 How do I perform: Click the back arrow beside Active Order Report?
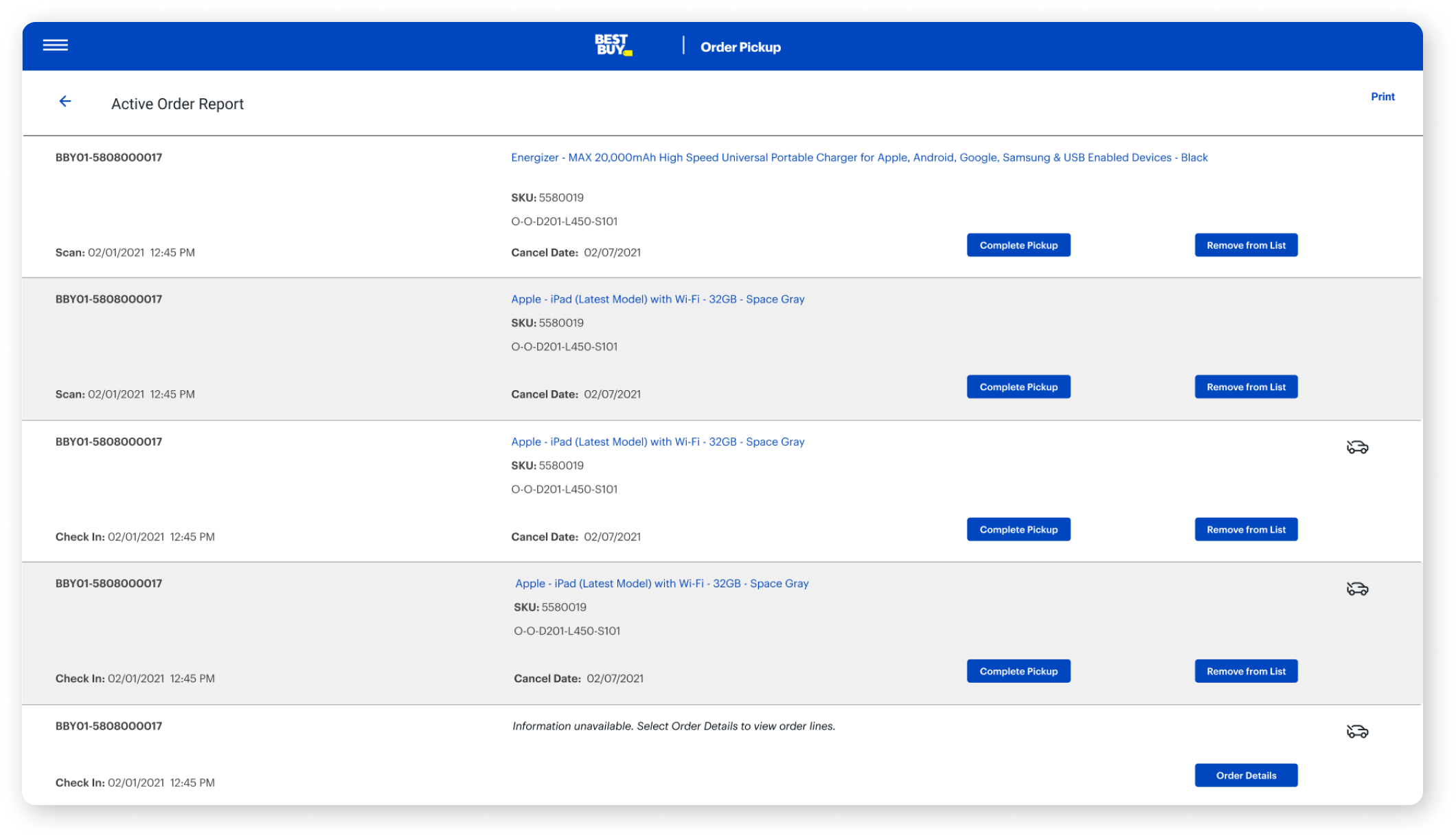click(x=65, y=102)
